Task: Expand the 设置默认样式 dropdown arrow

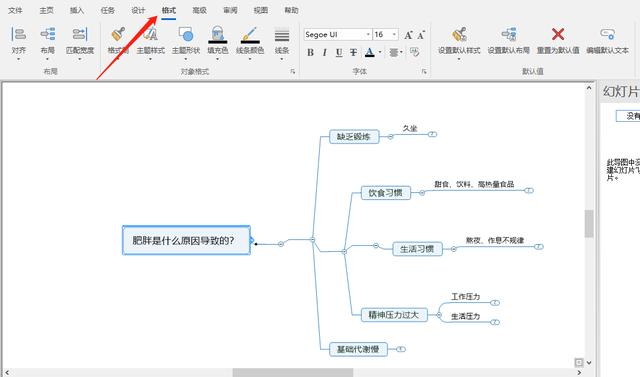Action: 459,59
